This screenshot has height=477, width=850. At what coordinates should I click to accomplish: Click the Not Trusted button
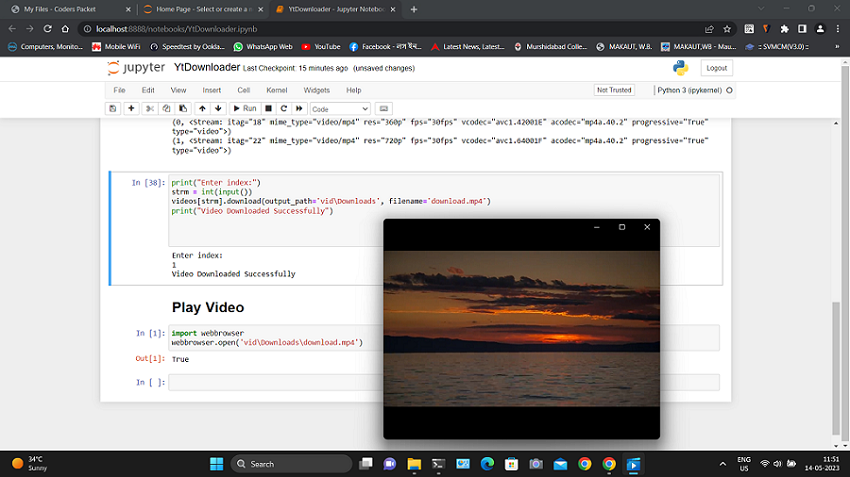coord(614,90)
